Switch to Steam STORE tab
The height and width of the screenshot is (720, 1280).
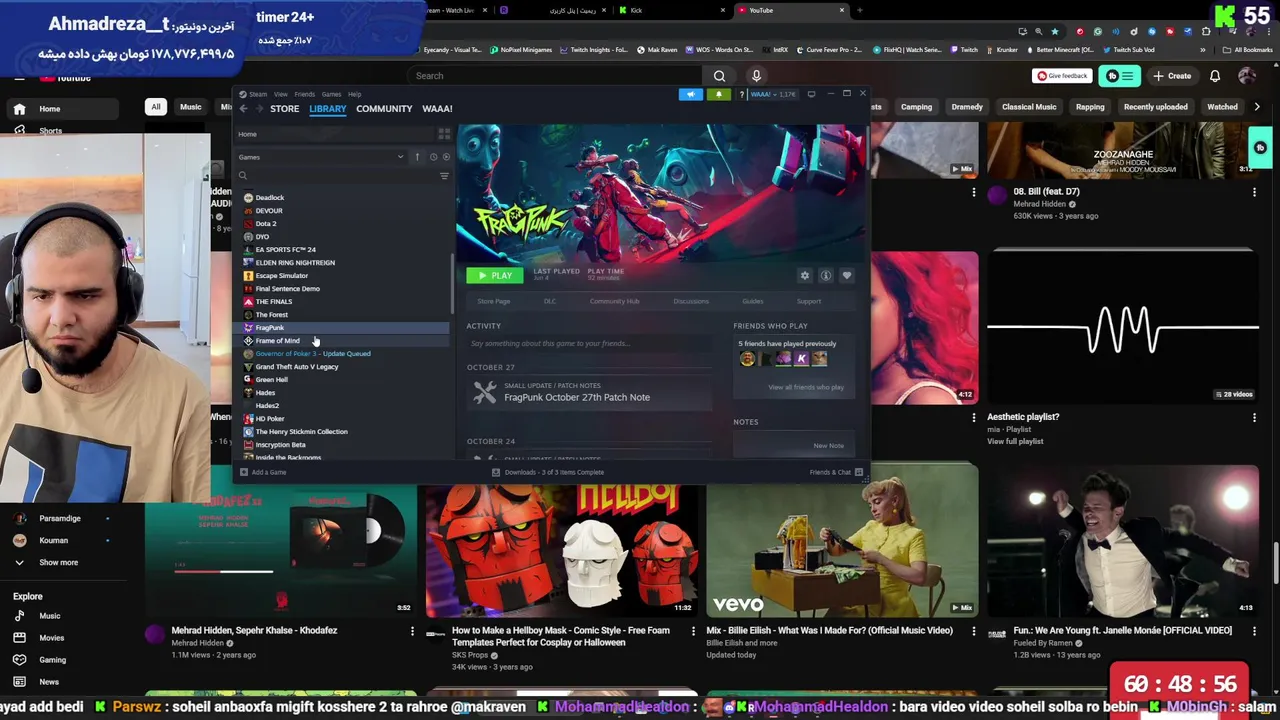(x=284, y=108)
